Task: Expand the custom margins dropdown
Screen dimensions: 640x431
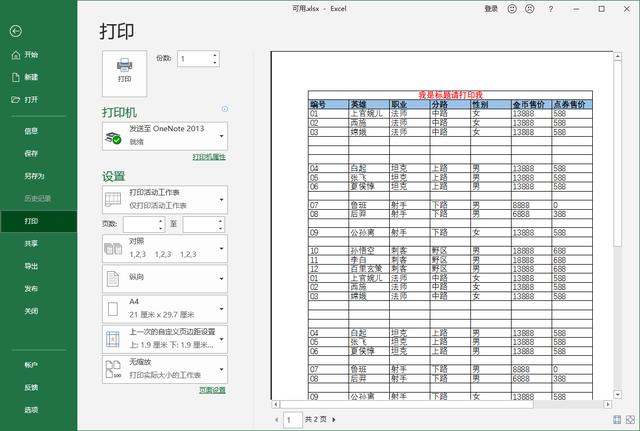Action: [x=165, y=339]
